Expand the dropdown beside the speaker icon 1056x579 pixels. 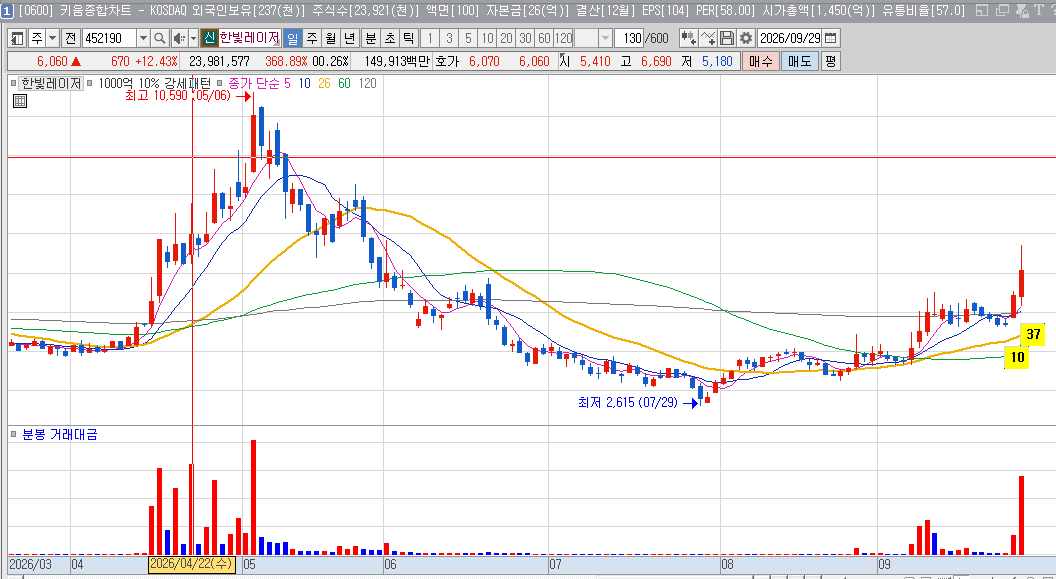click(x=194, y=38)
